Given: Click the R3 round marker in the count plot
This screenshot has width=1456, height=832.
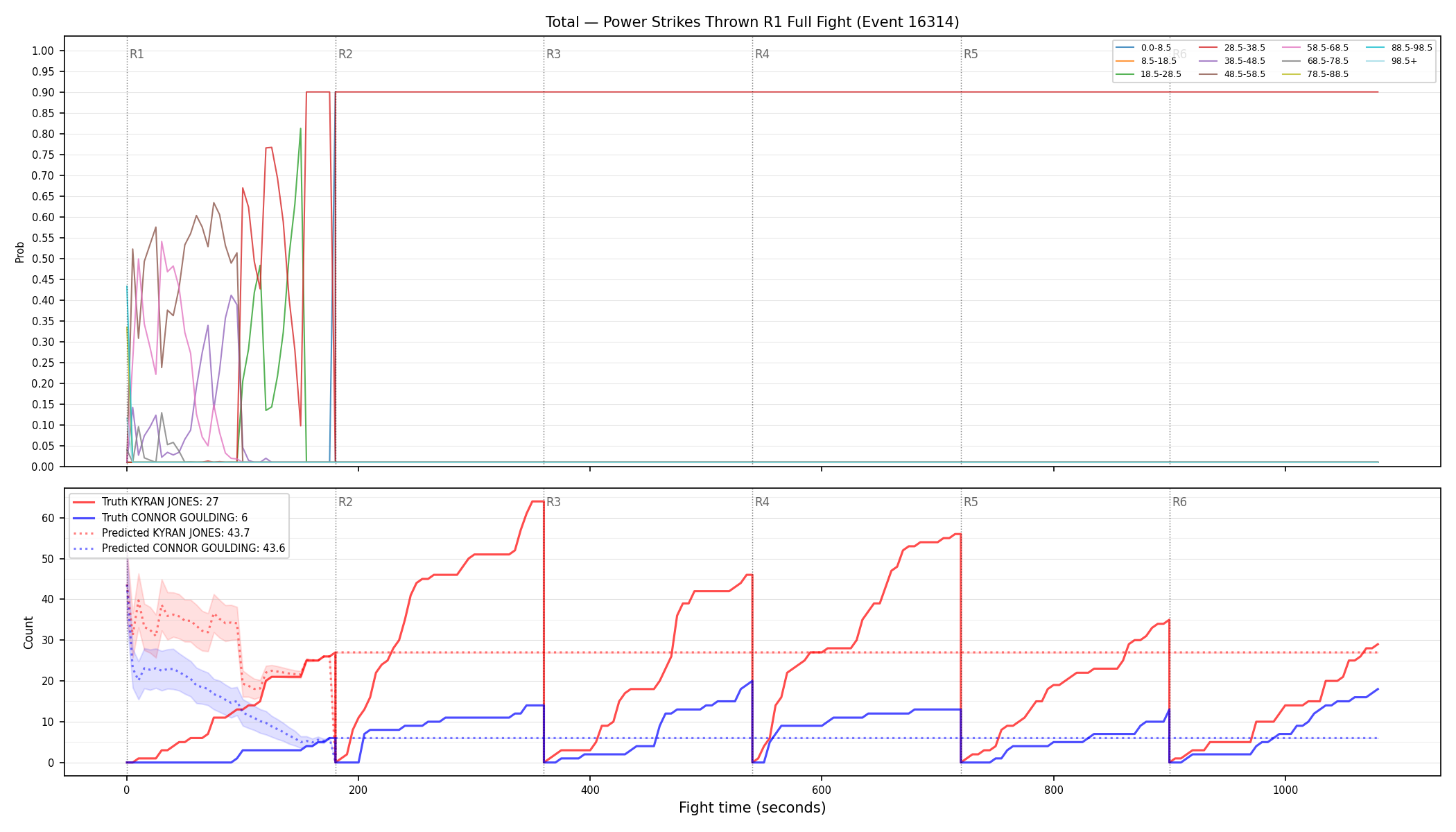Looking at the screenshot, I should tap(553, 502).
